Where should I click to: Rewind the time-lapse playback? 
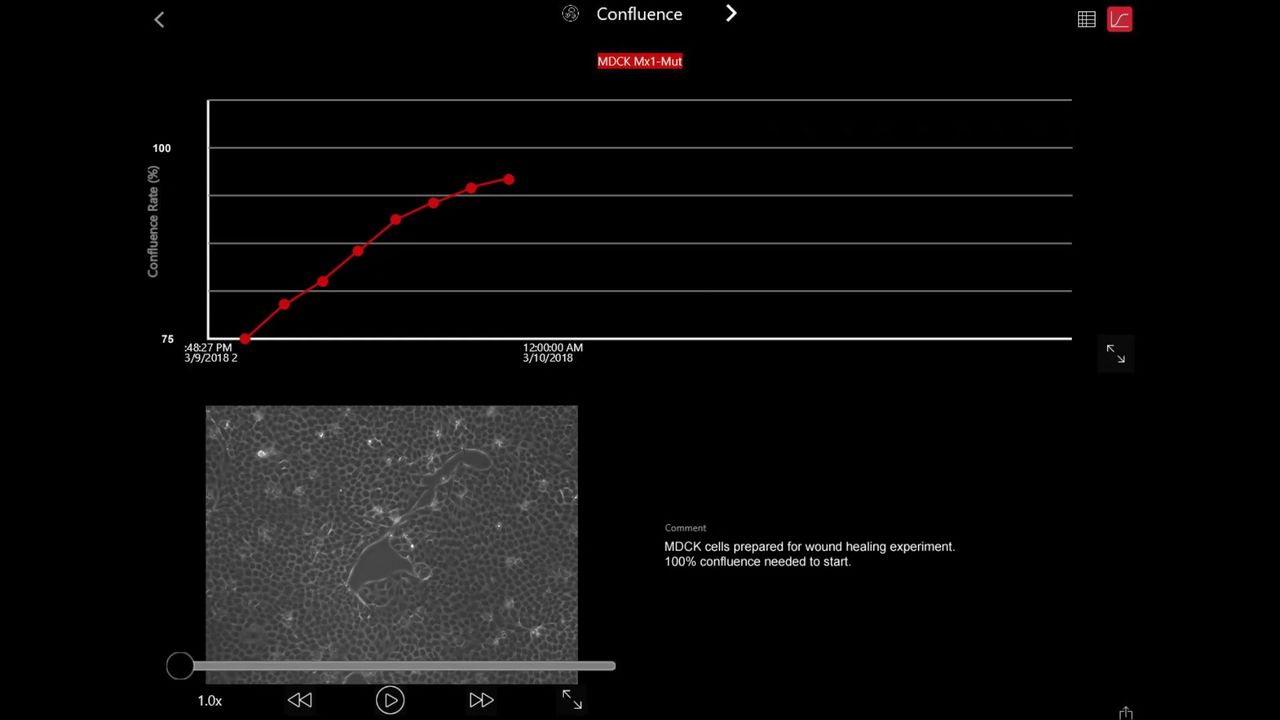(300, 700)
